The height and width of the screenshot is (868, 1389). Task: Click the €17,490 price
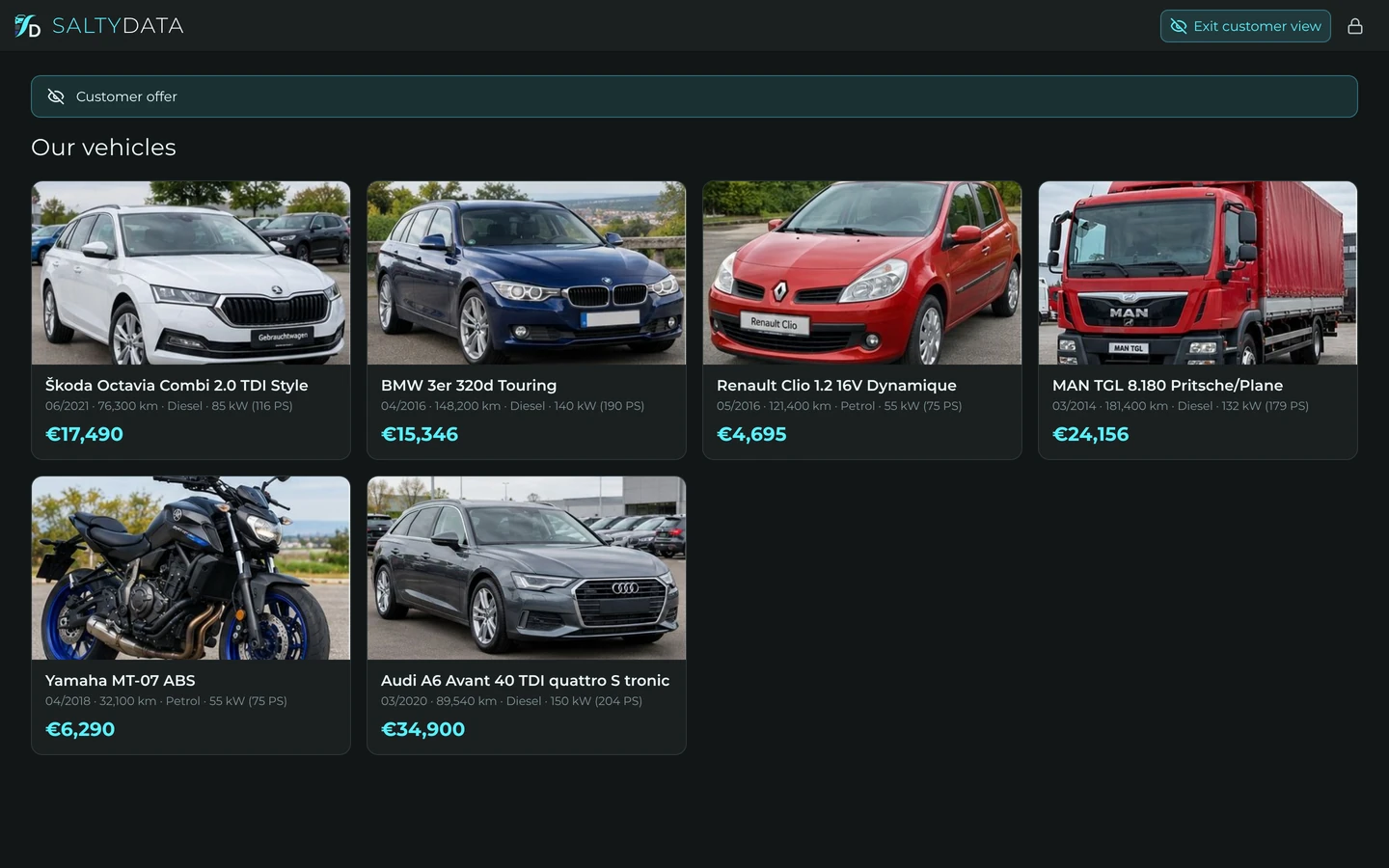pos(84,434)
